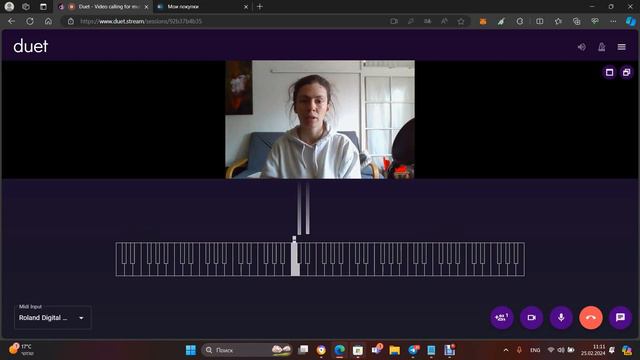View site information lock icon
This screenshot has width=640, height=360.
point(71,21)
